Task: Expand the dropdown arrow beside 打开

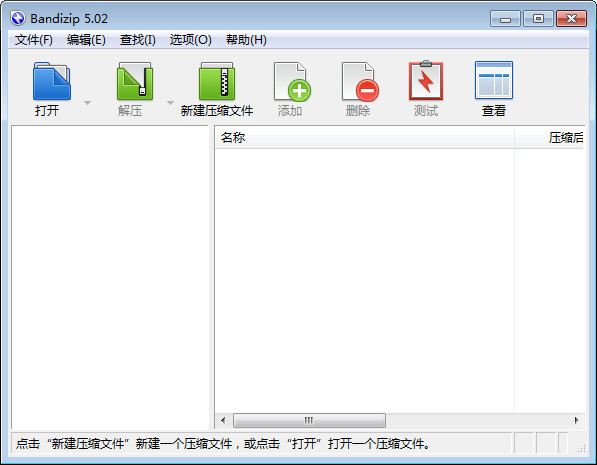Action: pos(87,103)
